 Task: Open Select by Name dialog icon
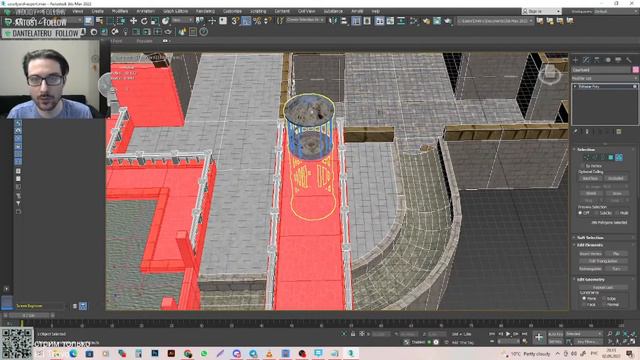point(99,21)
